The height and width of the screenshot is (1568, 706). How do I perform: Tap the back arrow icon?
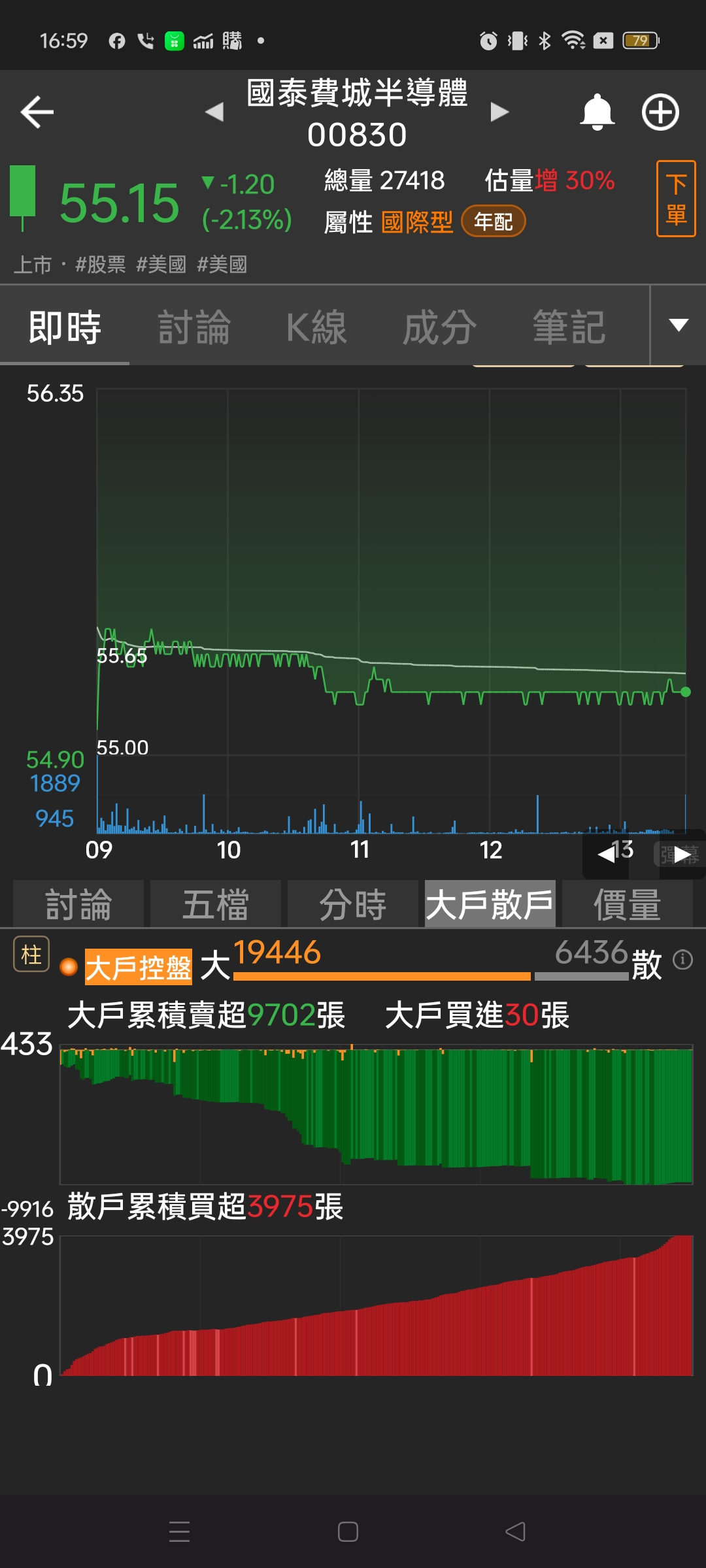(x=37, y=112)
